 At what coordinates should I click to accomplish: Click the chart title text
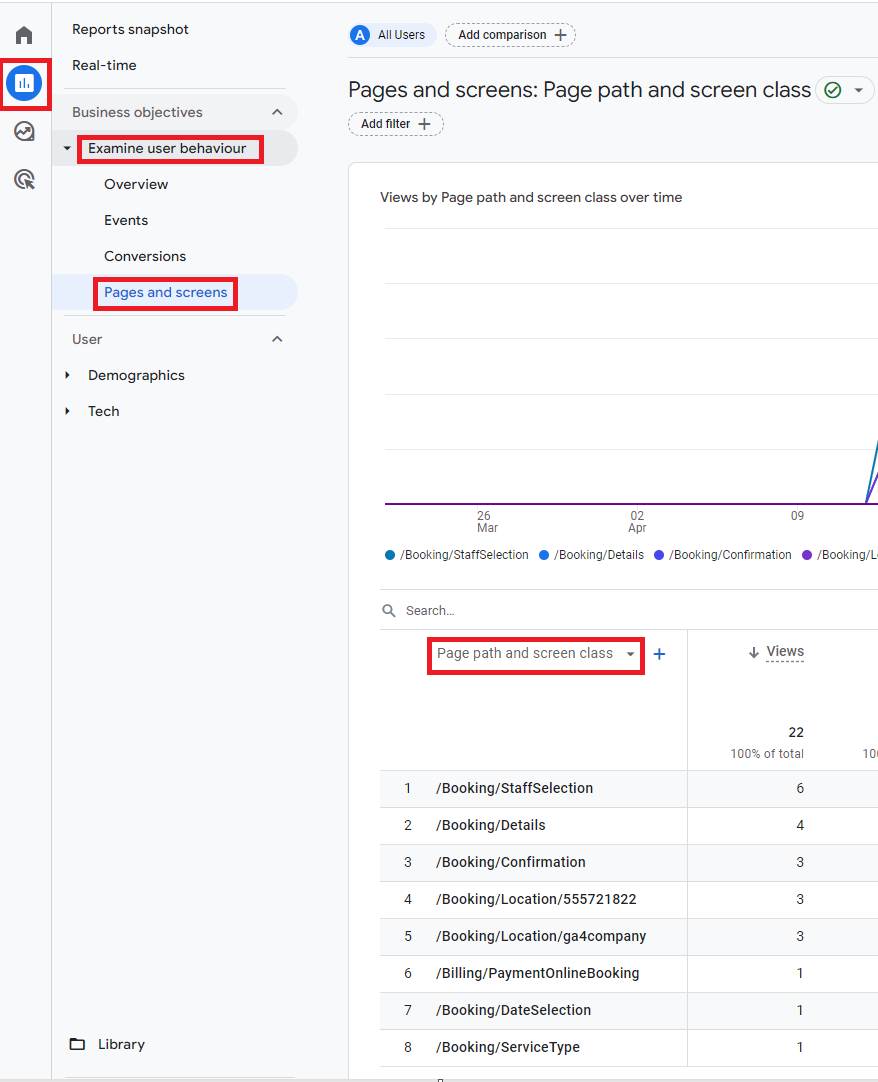(531, 197)
